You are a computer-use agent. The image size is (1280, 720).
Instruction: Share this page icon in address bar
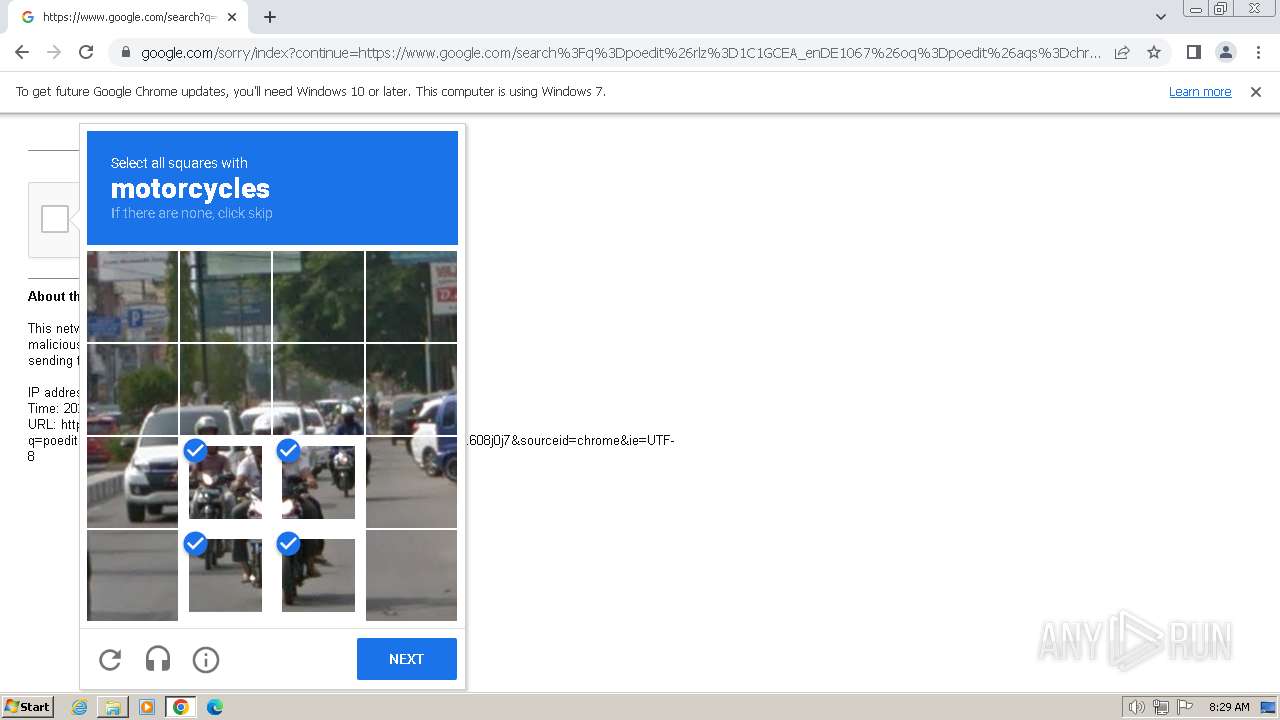pos(1122,52)
